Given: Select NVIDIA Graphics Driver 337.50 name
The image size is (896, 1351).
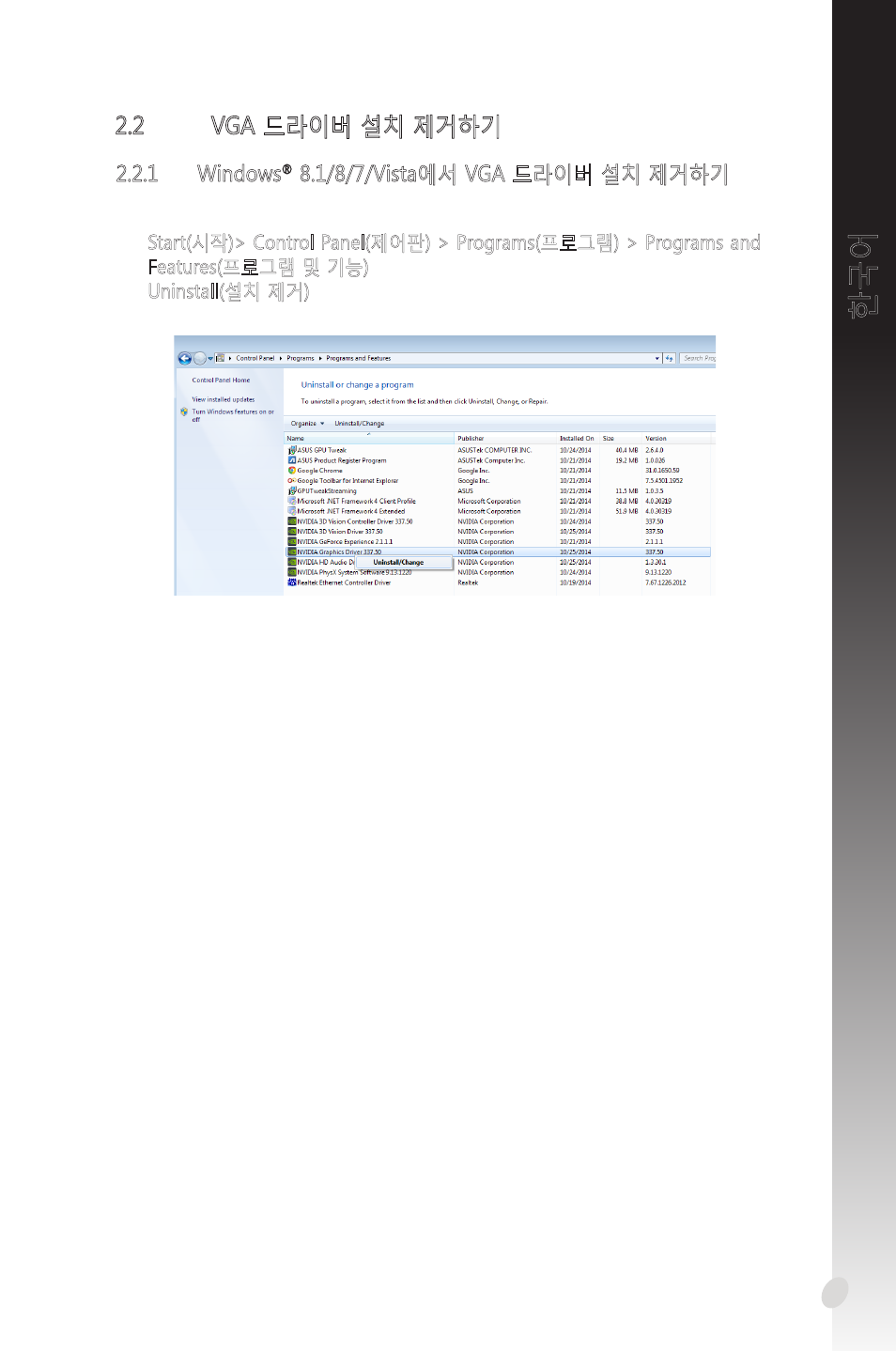Looking at the screenshot, I should (x=339, y=552).
